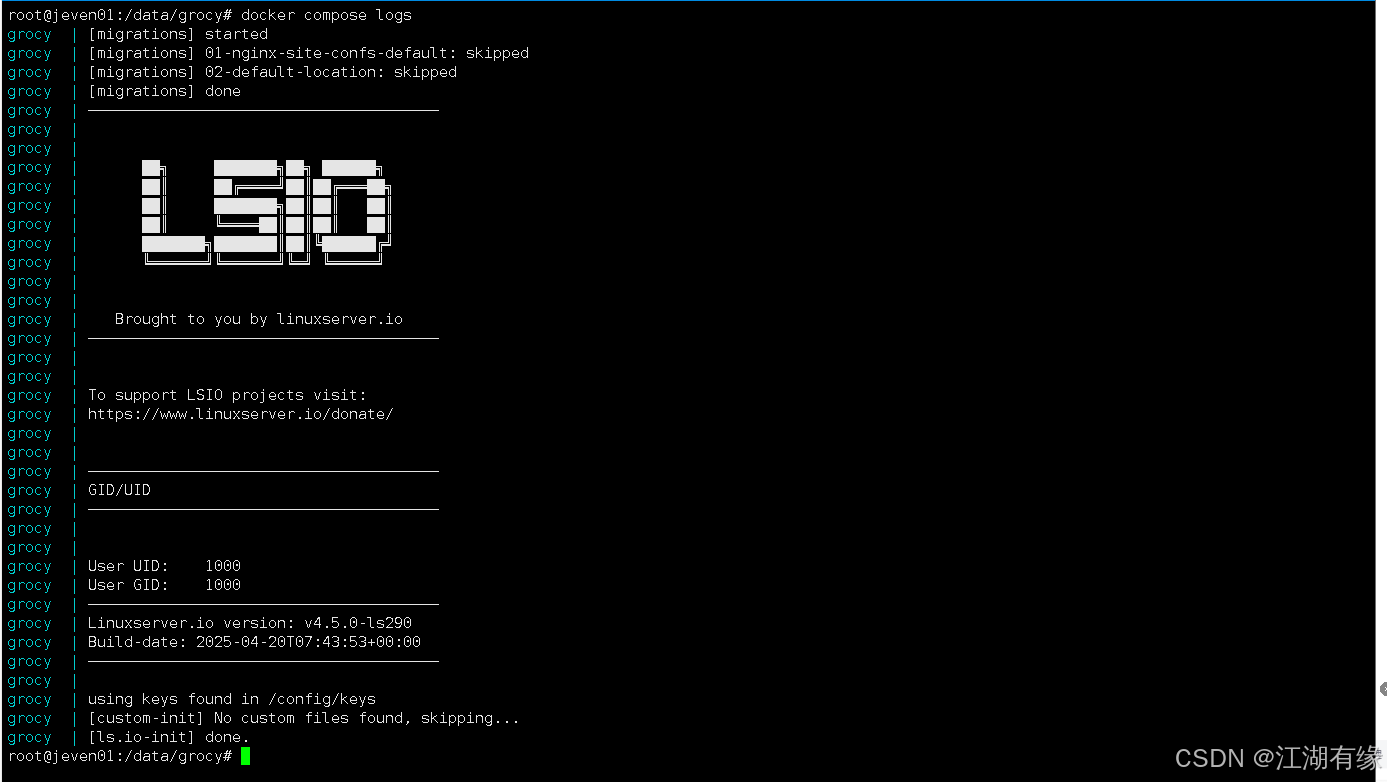This screenshot has width=1387, height=782.
Task: Select the 'User GID: 1000' line
Action: [x=164, y=585]
